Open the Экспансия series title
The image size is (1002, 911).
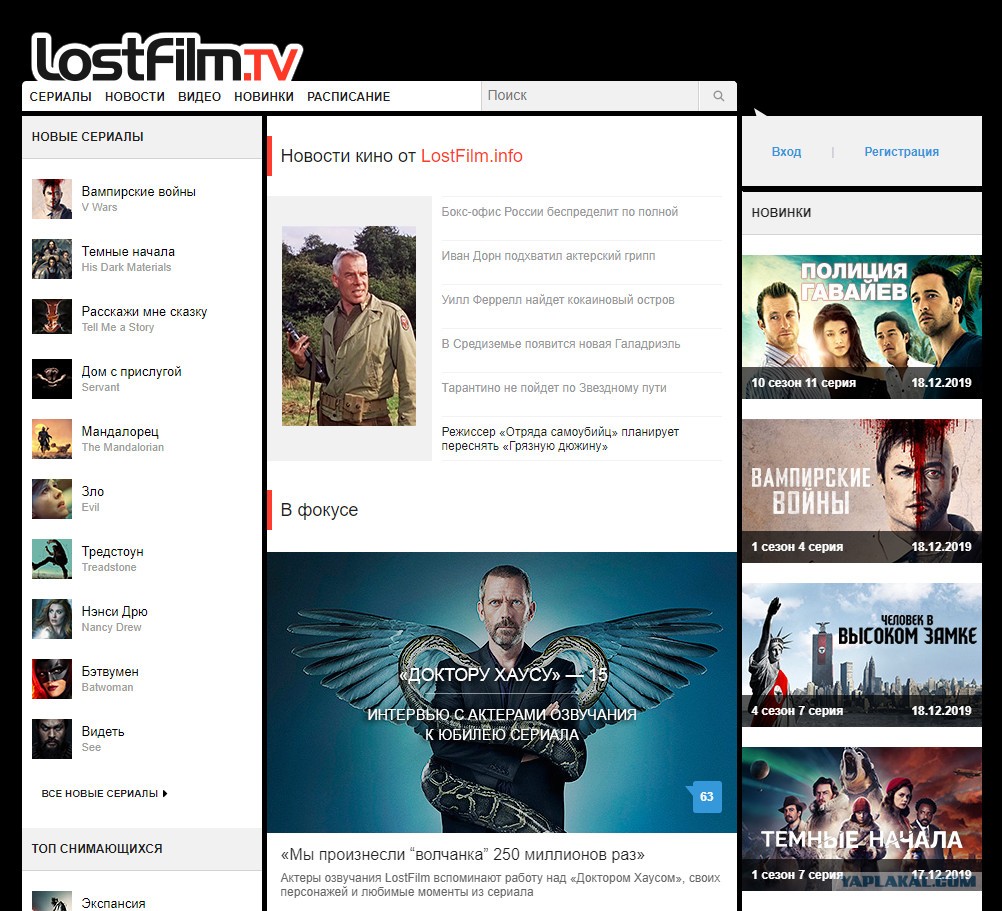(x=114, y=903)
